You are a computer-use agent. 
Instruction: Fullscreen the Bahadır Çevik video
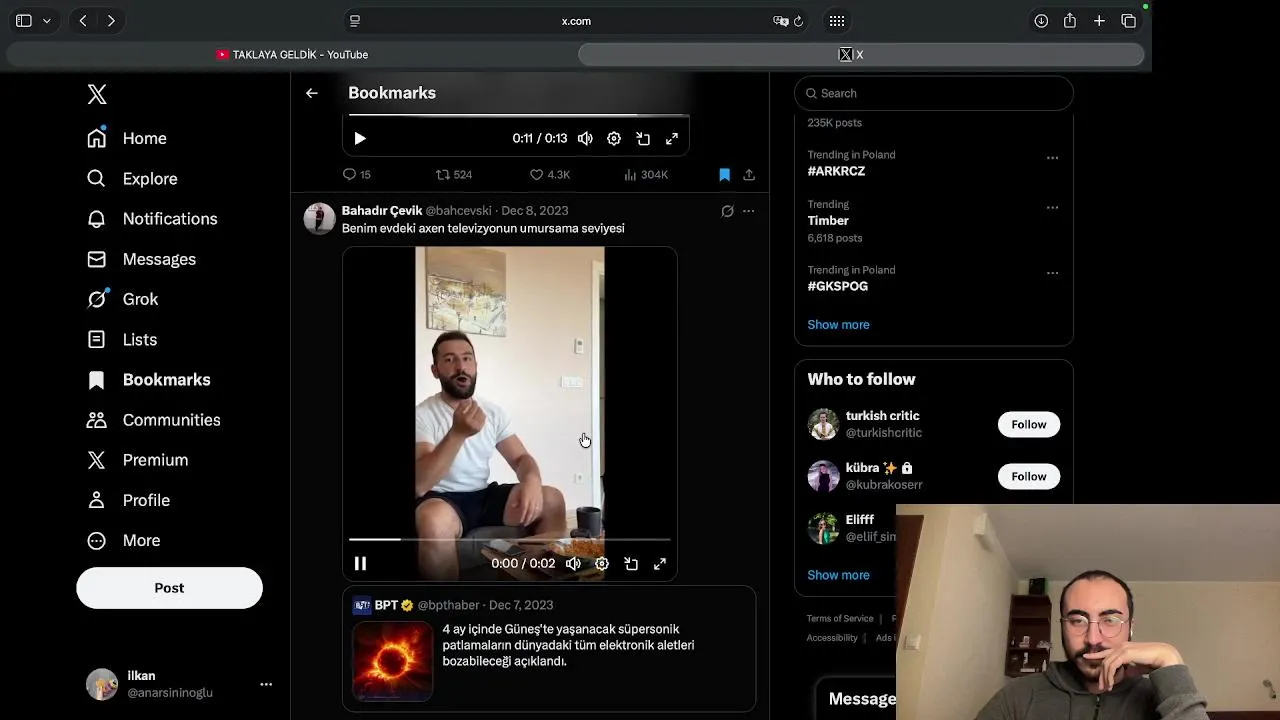(660, 564)
